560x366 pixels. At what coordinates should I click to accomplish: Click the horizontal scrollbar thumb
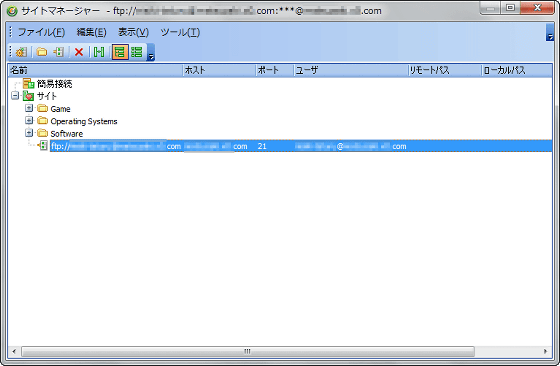[x=248, y=351]
